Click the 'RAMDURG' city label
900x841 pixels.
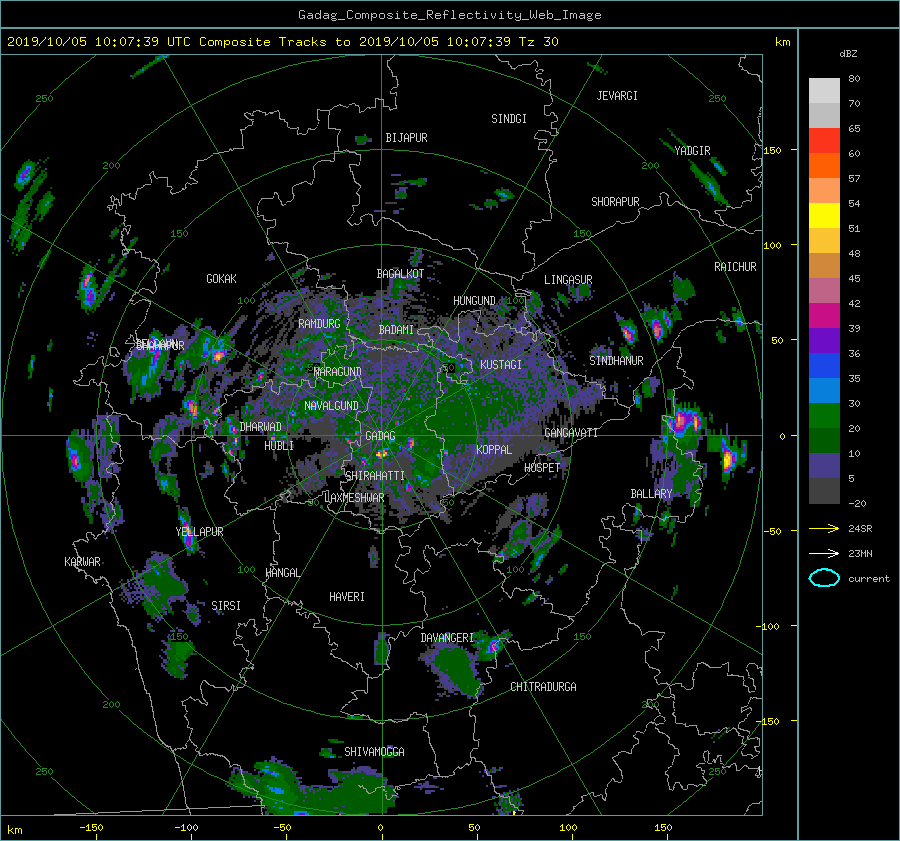tap(319, 324)
